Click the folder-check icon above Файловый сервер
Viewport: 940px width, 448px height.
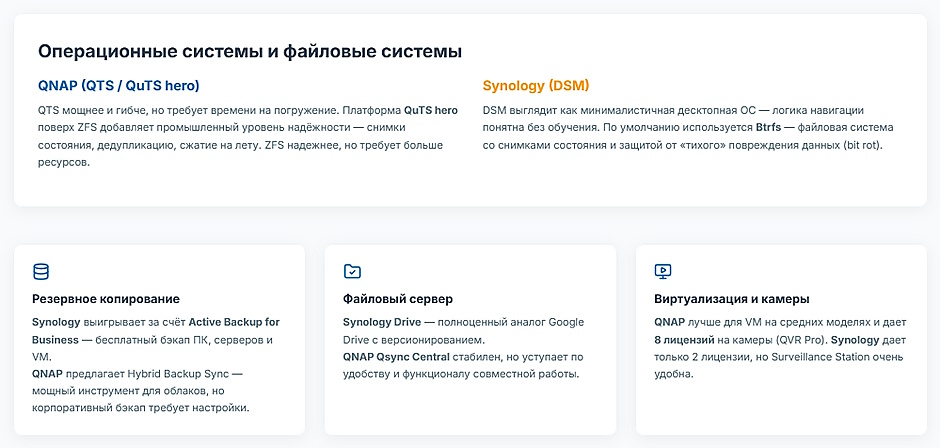pos(352,272)
